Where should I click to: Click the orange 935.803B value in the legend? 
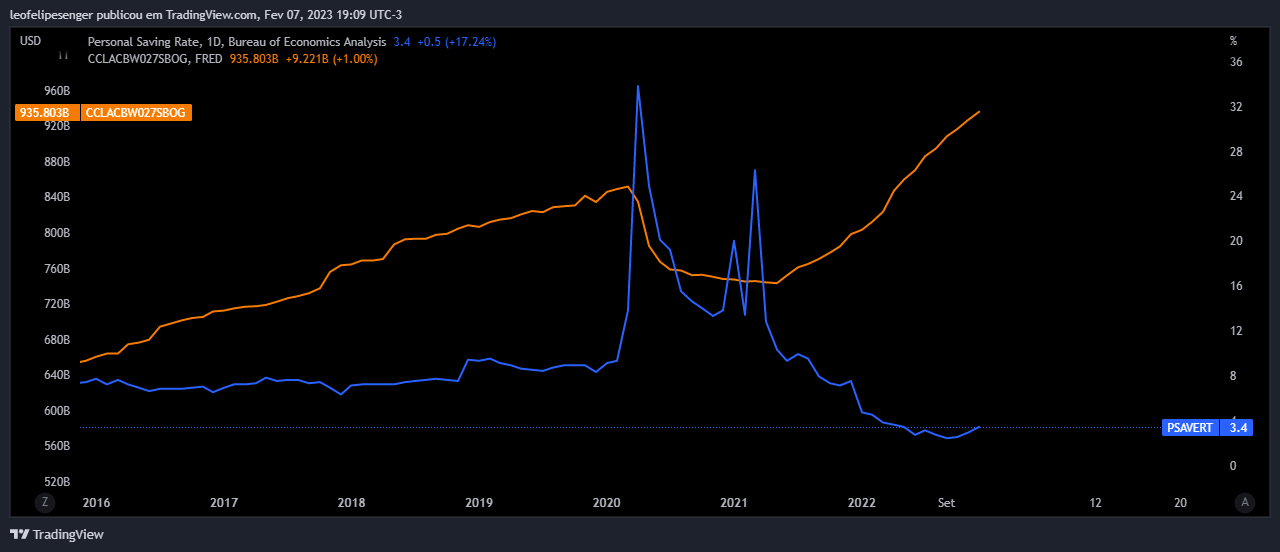pyautogui.click(x=254, y=59)
